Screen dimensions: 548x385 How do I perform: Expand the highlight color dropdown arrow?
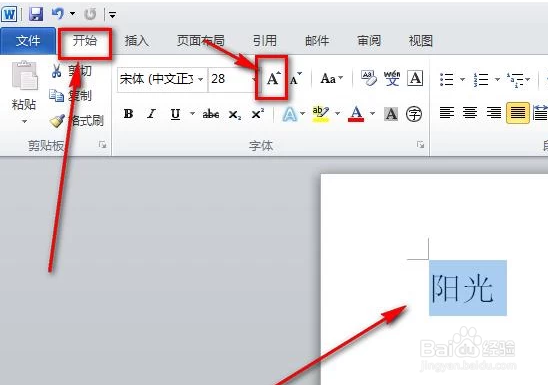(x=338, y=114)
